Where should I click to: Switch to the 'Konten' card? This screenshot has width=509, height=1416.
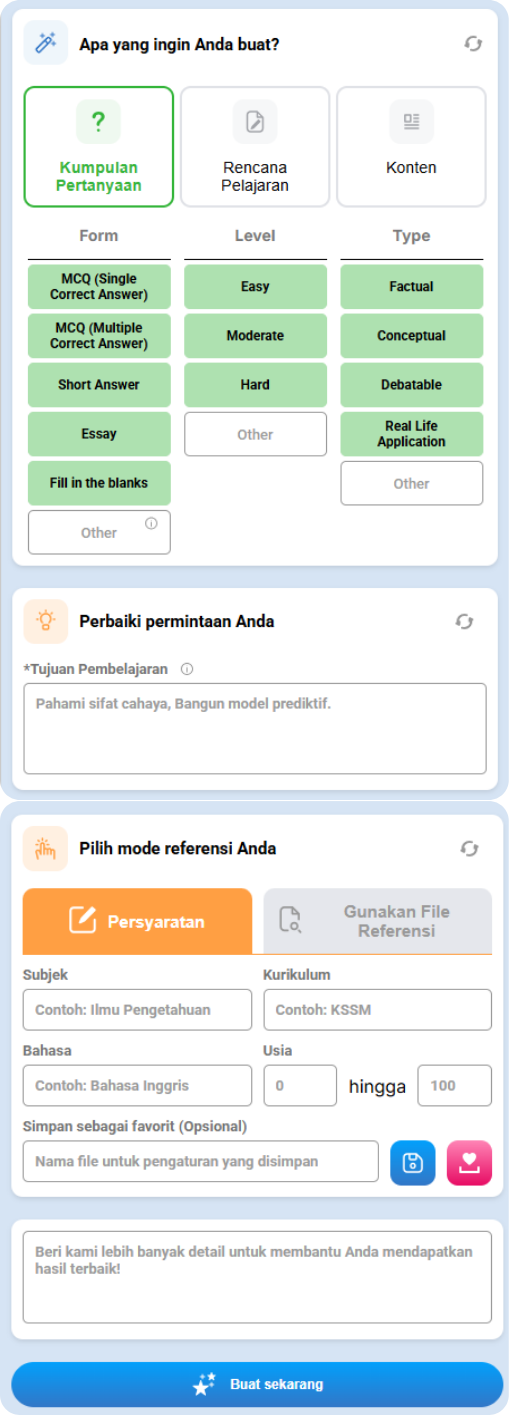(x=411, y=147)
